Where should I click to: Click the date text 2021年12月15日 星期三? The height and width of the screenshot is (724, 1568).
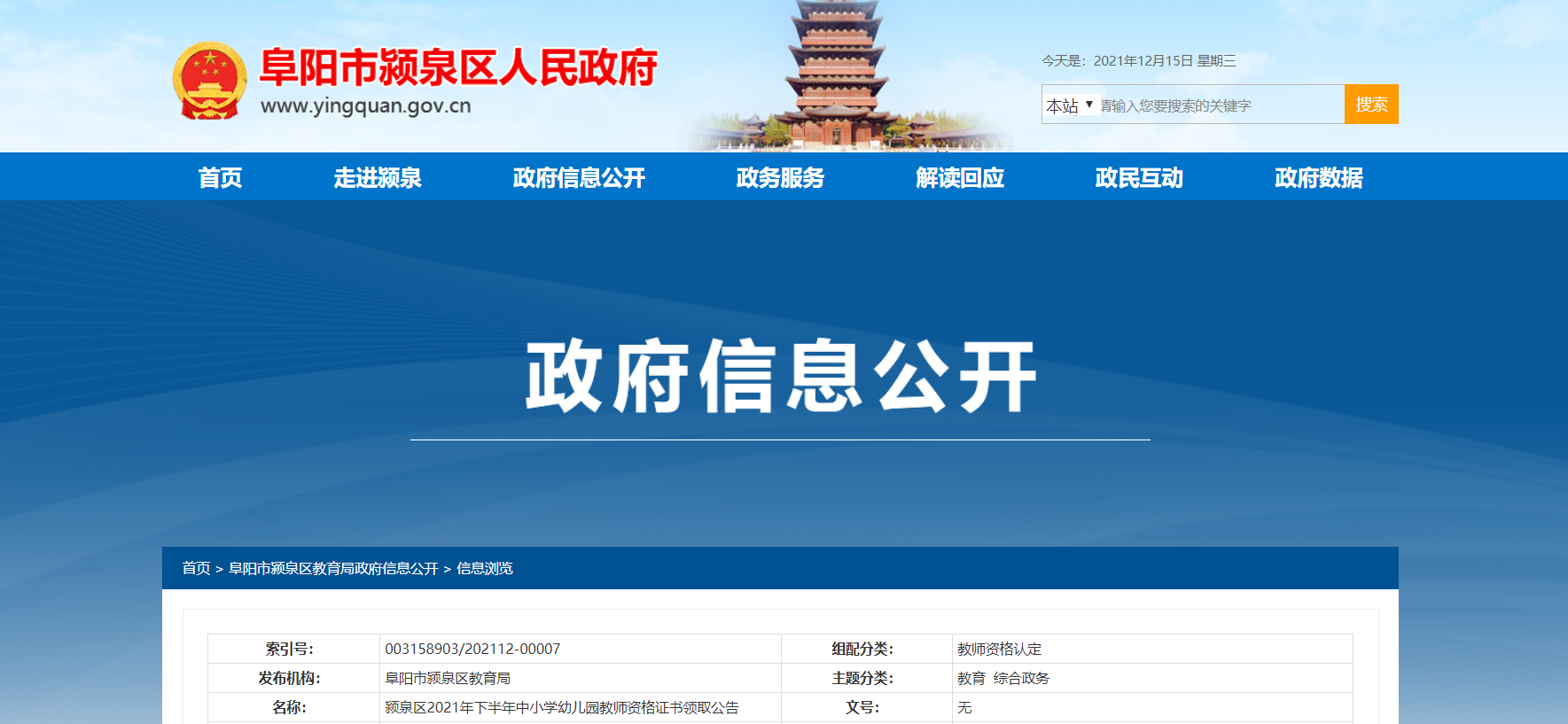(x=1165, y=60)
